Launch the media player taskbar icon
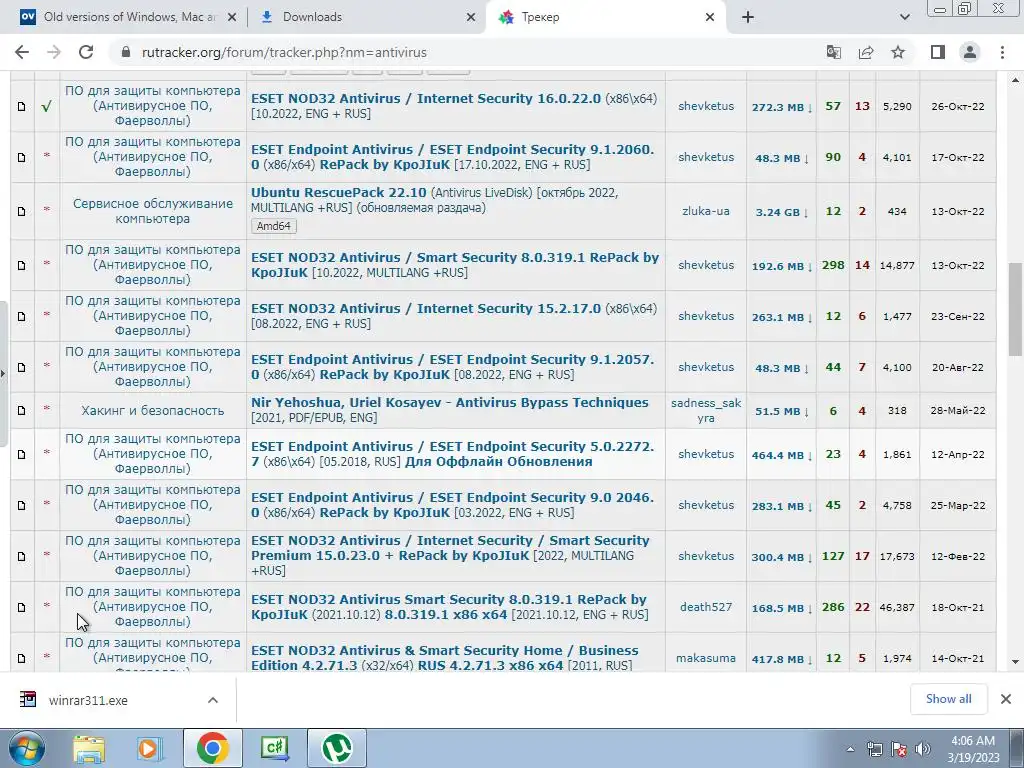The height and width of the screenshot is (768, 1024). (149, 748)
